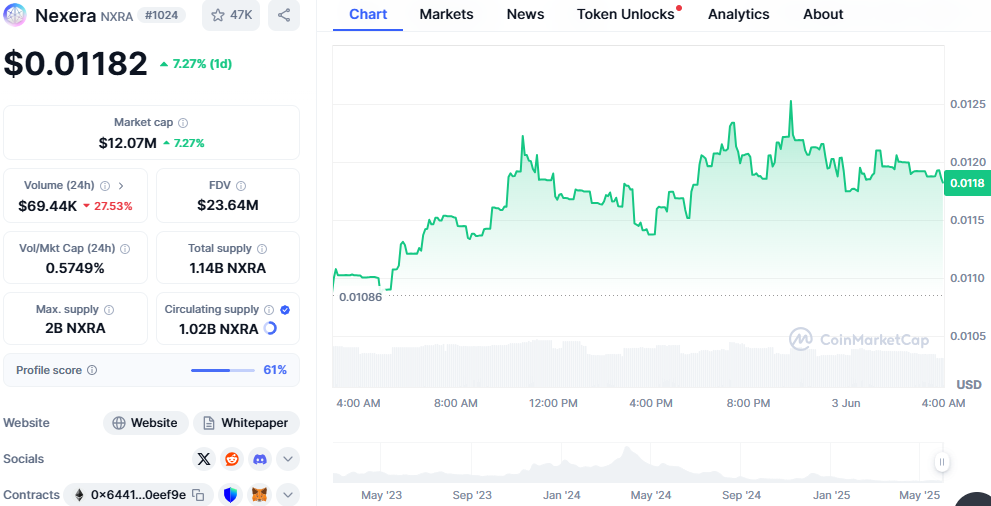Image resolution: width=991 pixels, height=506 pixels.
Task: Expand the Socials dropdown chevron
Action: (x=288, y=459)
